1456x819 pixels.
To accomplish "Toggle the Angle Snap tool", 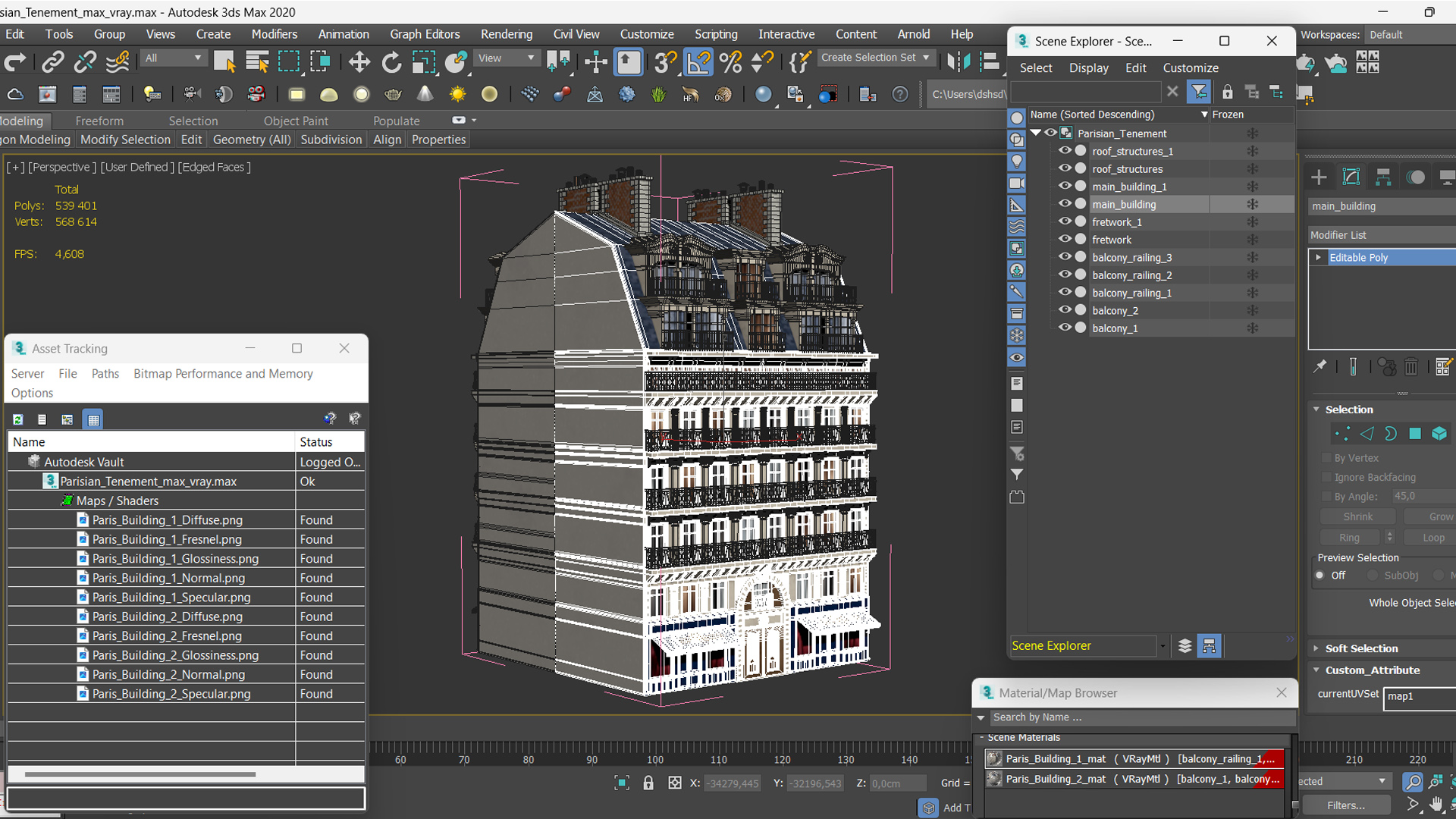I will [698, 62].
